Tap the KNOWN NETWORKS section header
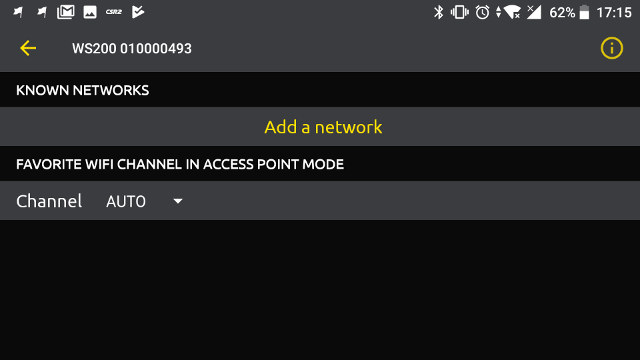The image size is (640, 360). [x=82, y=90]
